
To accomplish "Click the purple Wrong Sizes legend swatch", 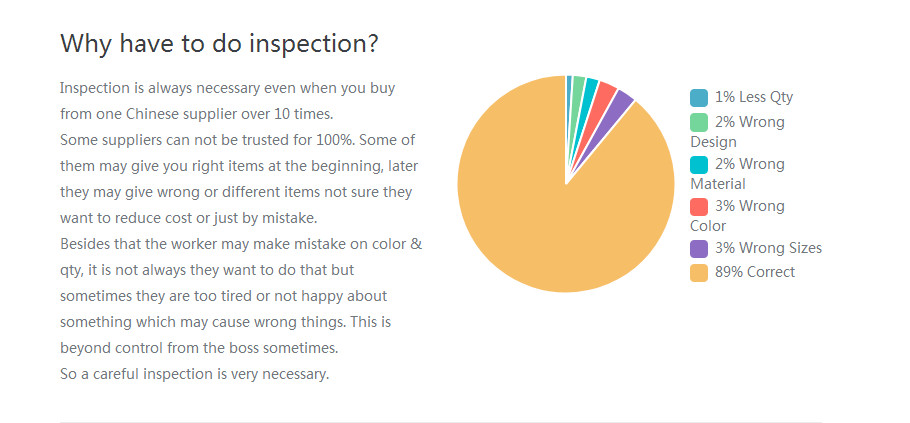I will [x=699, y=248].
